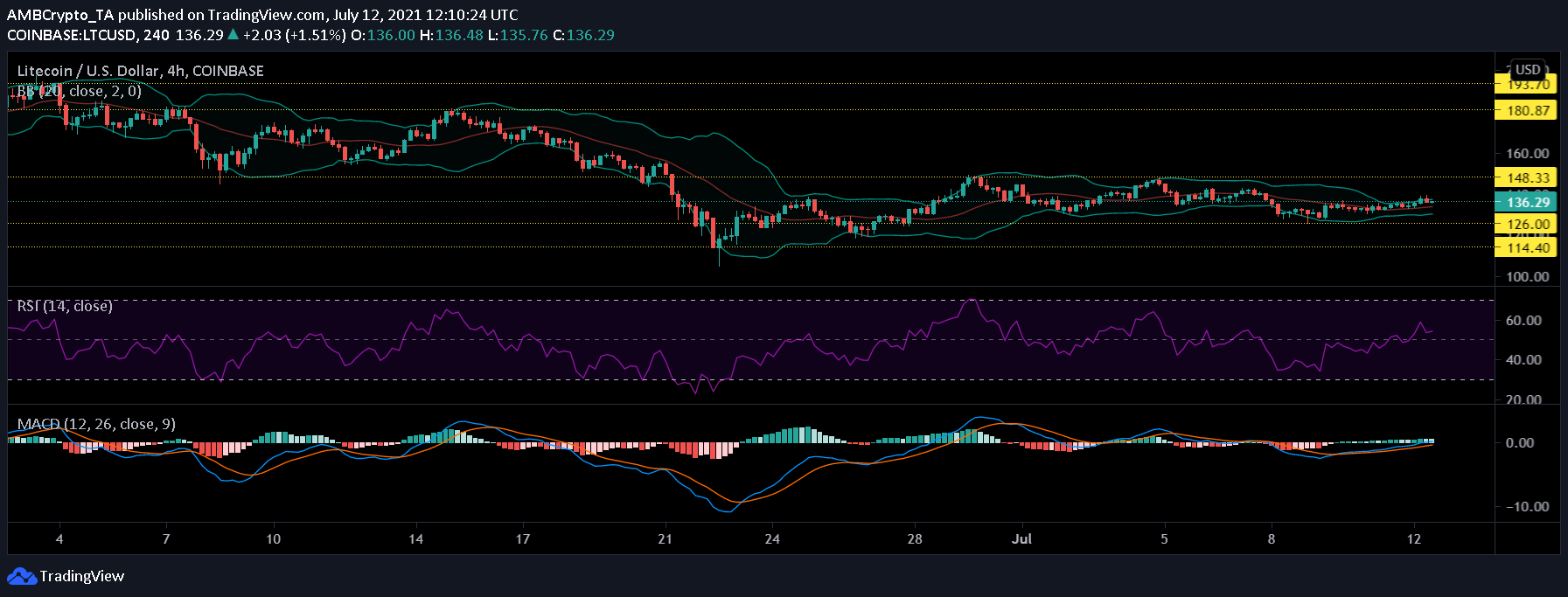Click the +2.03 (+1.51%) price change value
This screenshot has width=1568, height=597.
tap(294, 35)
